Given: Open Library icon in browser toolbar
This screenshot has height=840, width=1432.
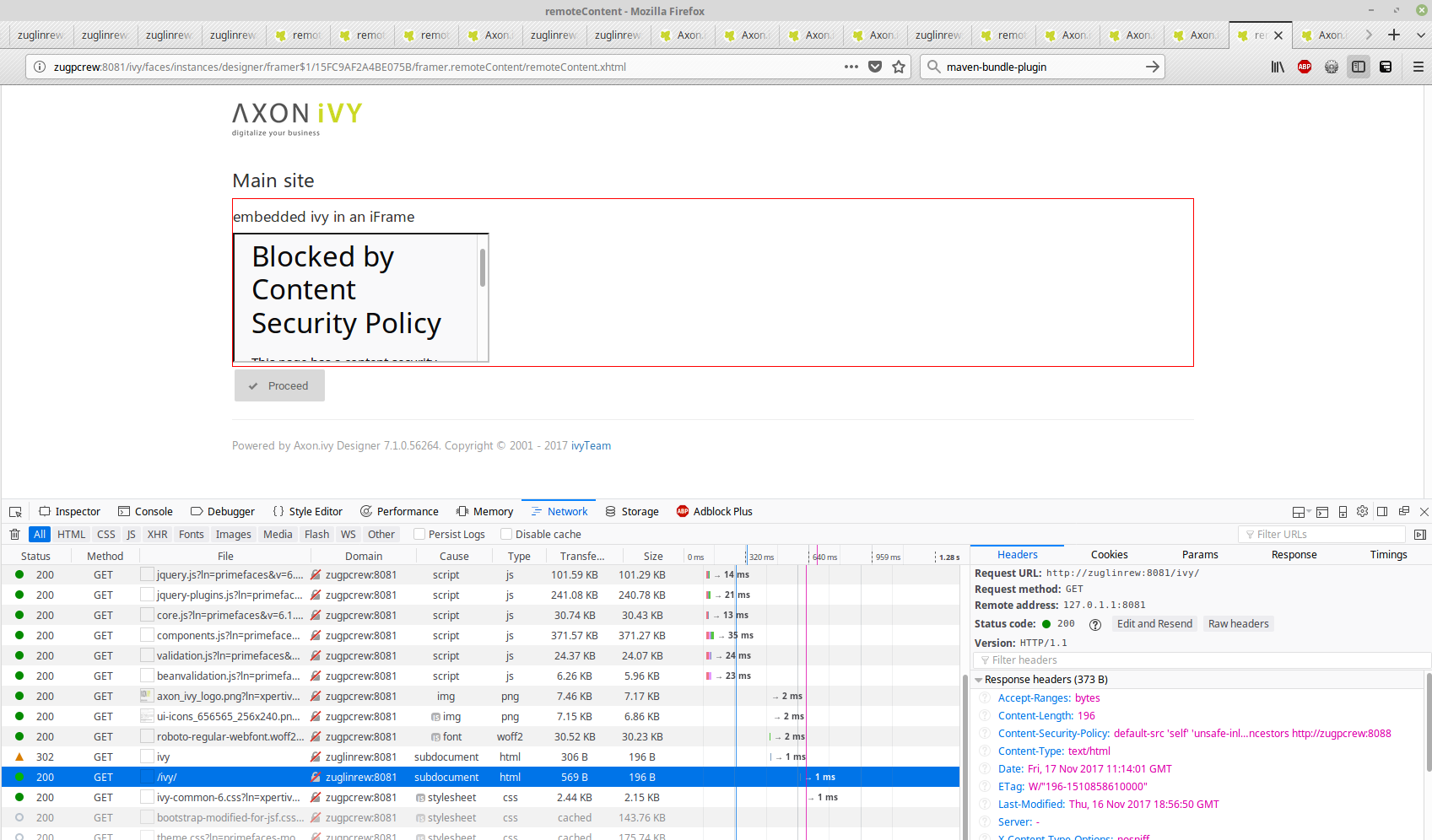Looking at the screenshot, I should 1278,67.
